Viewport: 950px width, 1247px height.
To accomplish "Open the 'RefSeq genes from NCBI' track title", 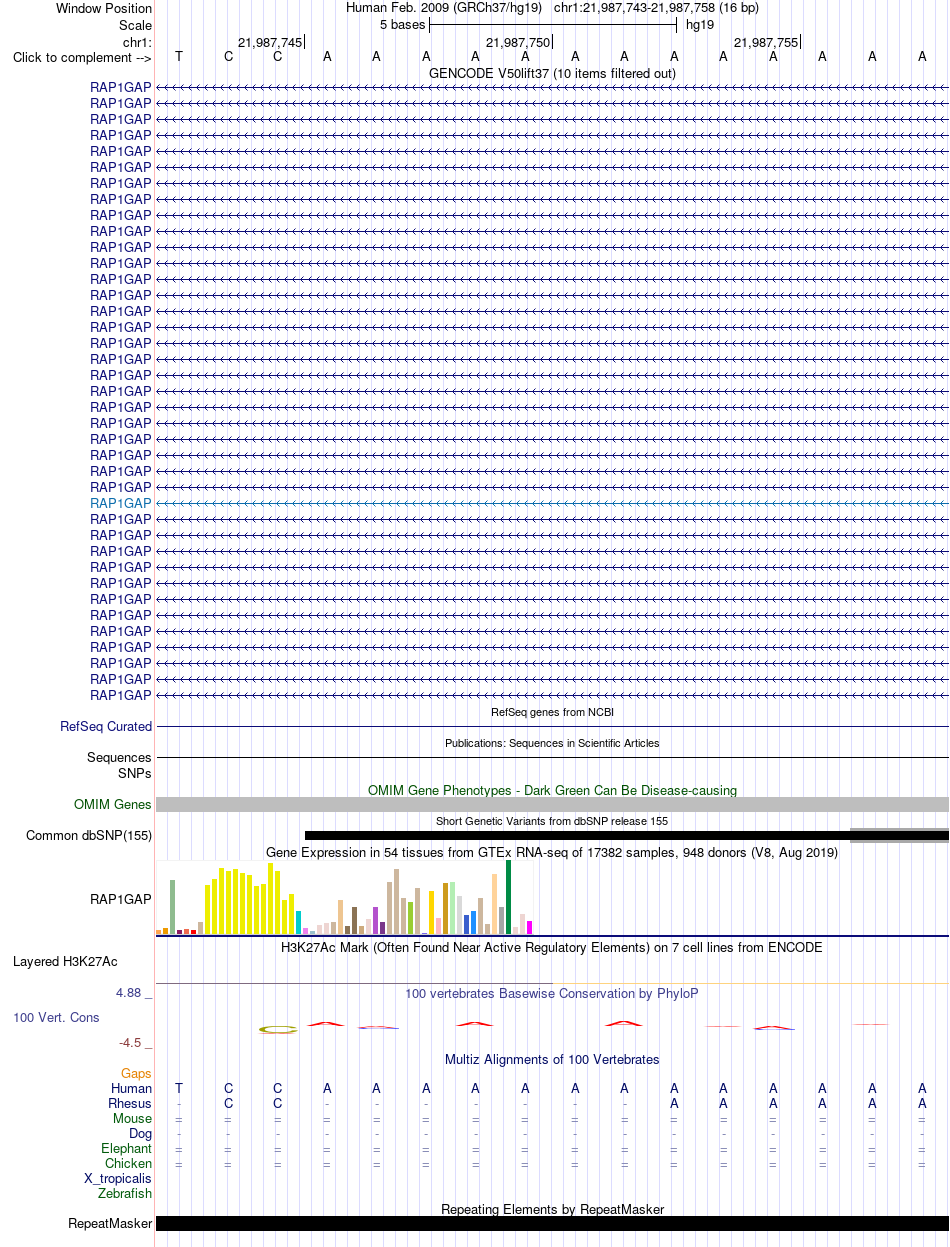I will click(x=552, y=712).
